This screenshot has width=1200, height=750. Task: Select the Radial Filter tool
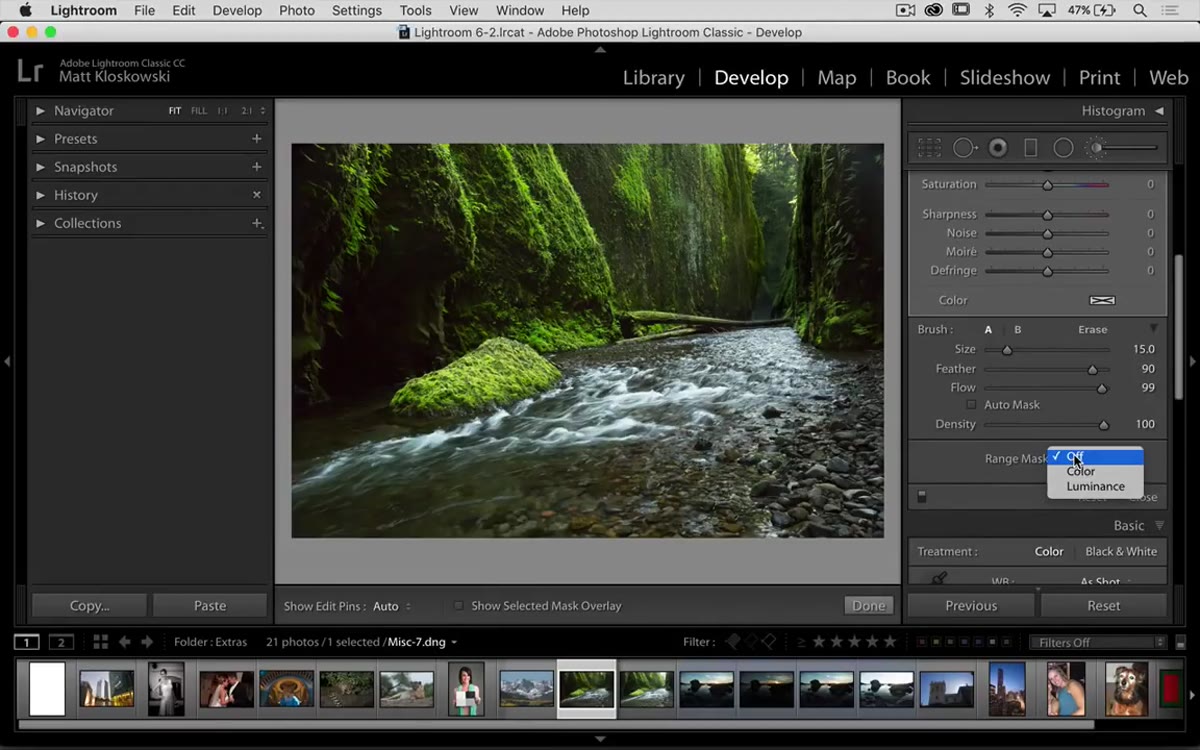(1063, 148)
